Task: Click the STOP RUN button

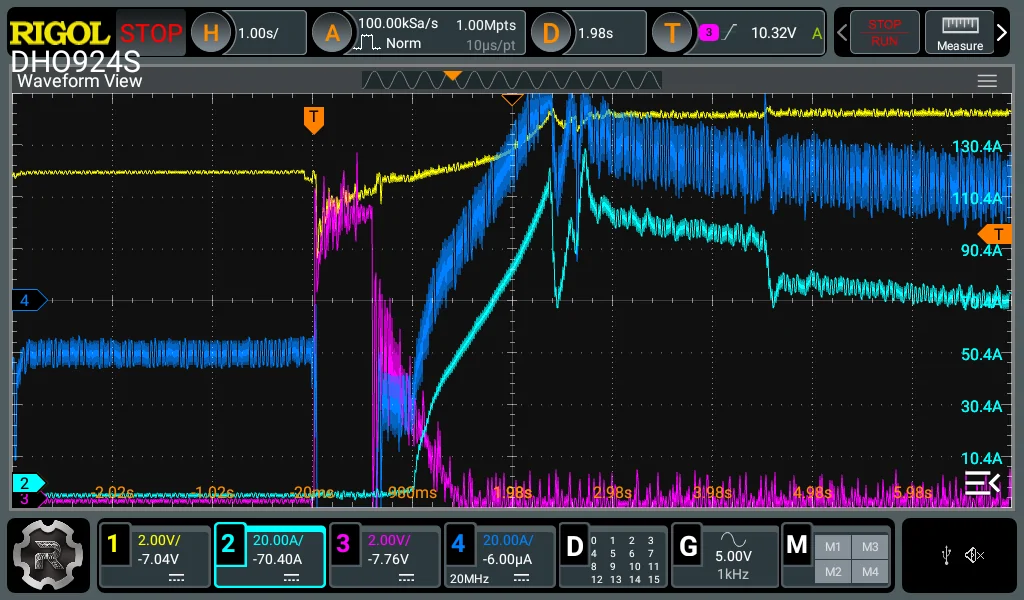Action: tap(884, 33)
